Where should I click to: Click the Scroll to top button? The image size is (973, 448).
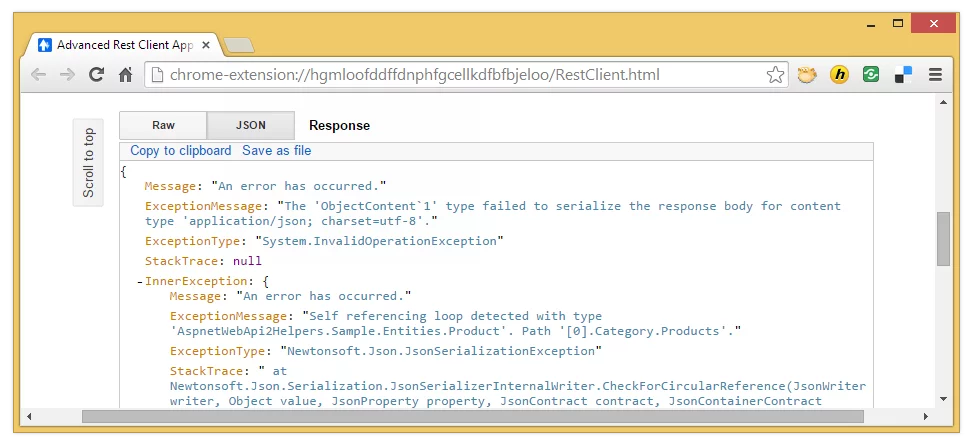pyautogui.click(x=88, y=163)
